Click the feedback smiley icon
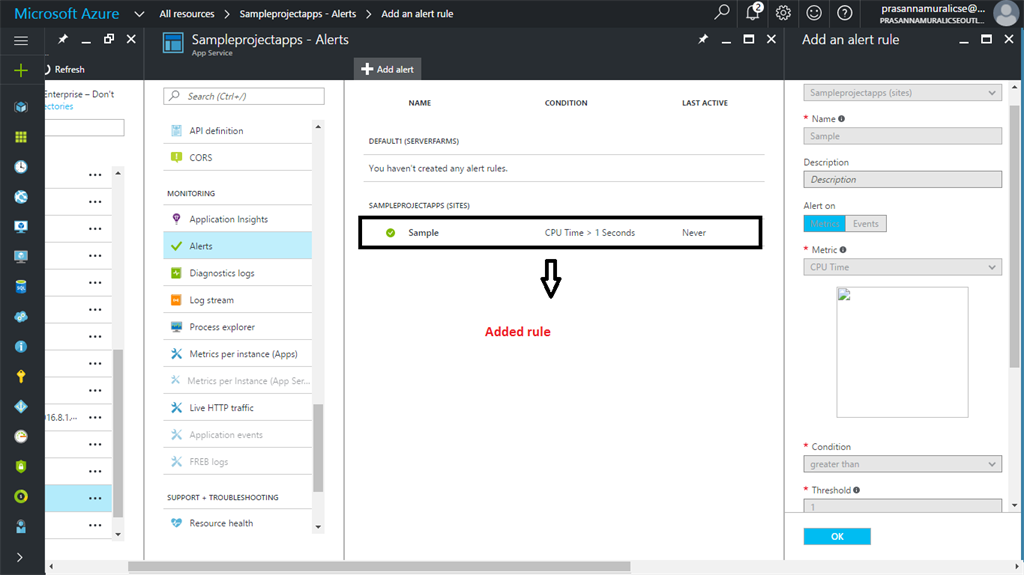Viewport: 1024px width, 575px height. 814,12
